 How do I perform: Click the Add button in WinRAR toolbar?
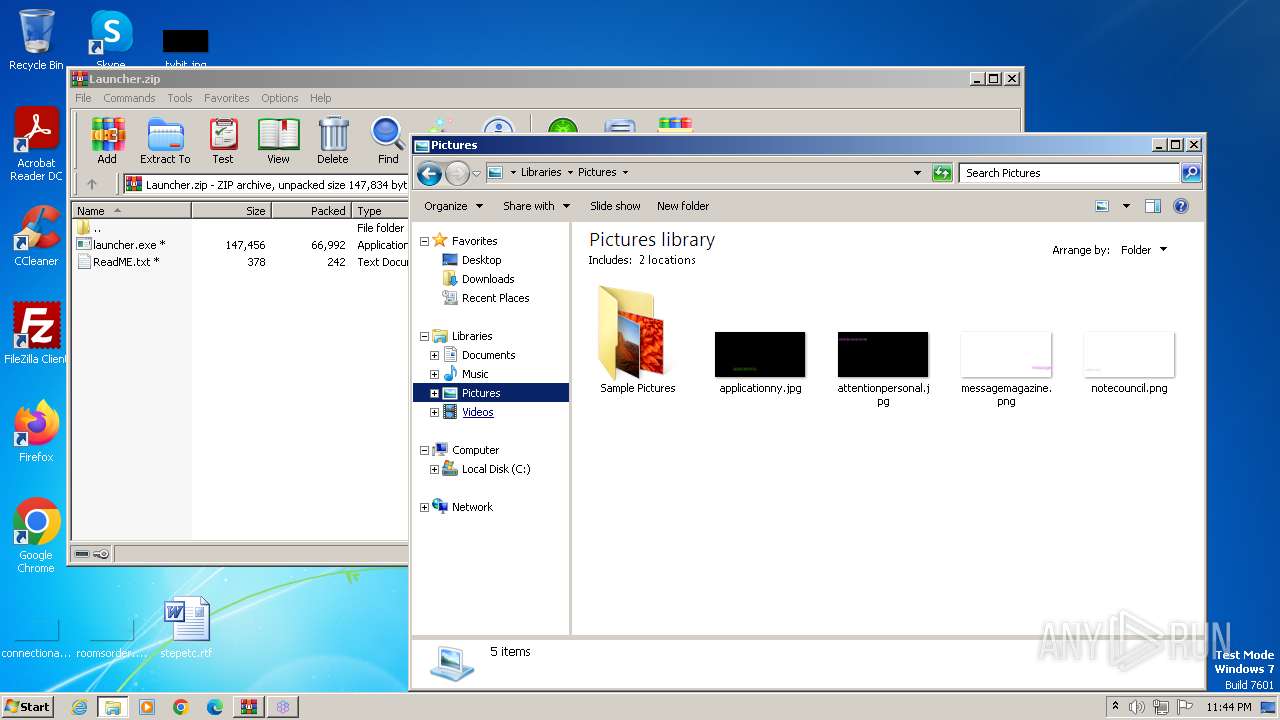tap(107, 140)
